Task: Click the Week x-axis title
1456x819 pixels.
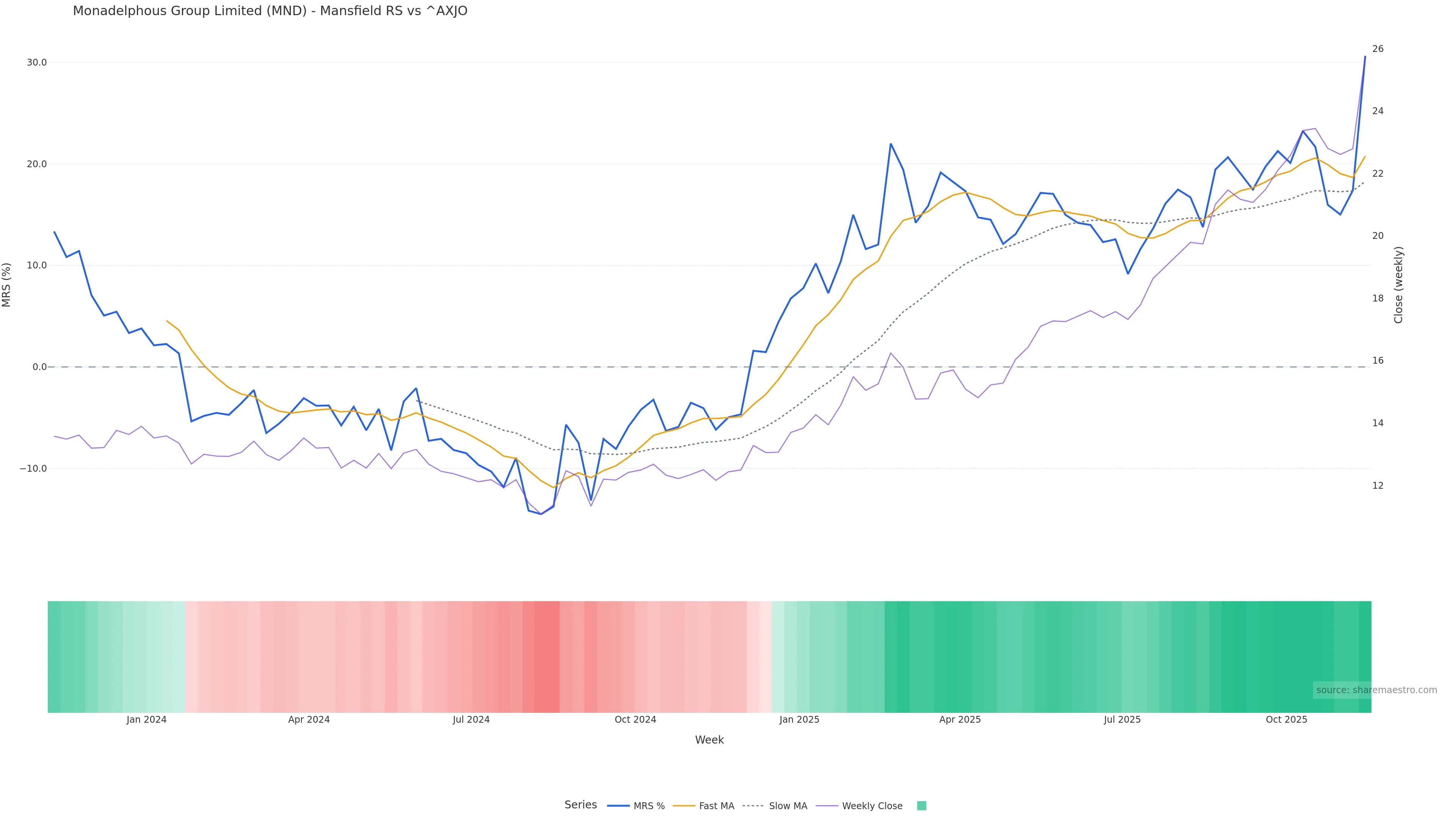Action: click(709, 740)
